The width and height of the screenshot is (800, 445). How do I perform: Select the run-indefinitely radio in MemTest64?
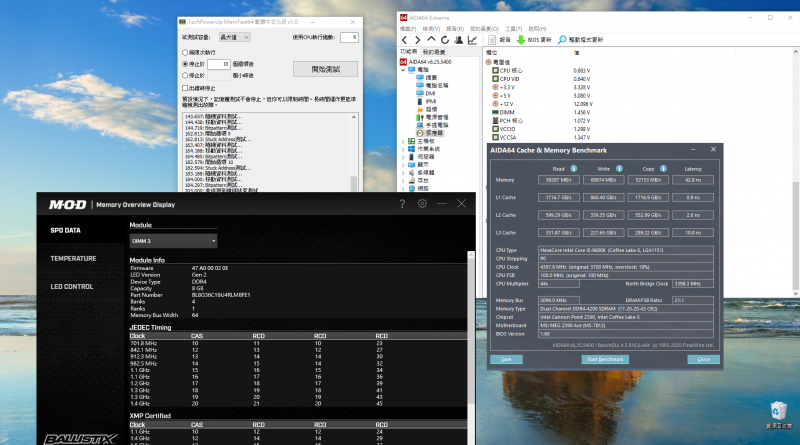click(x=185, y=53)
